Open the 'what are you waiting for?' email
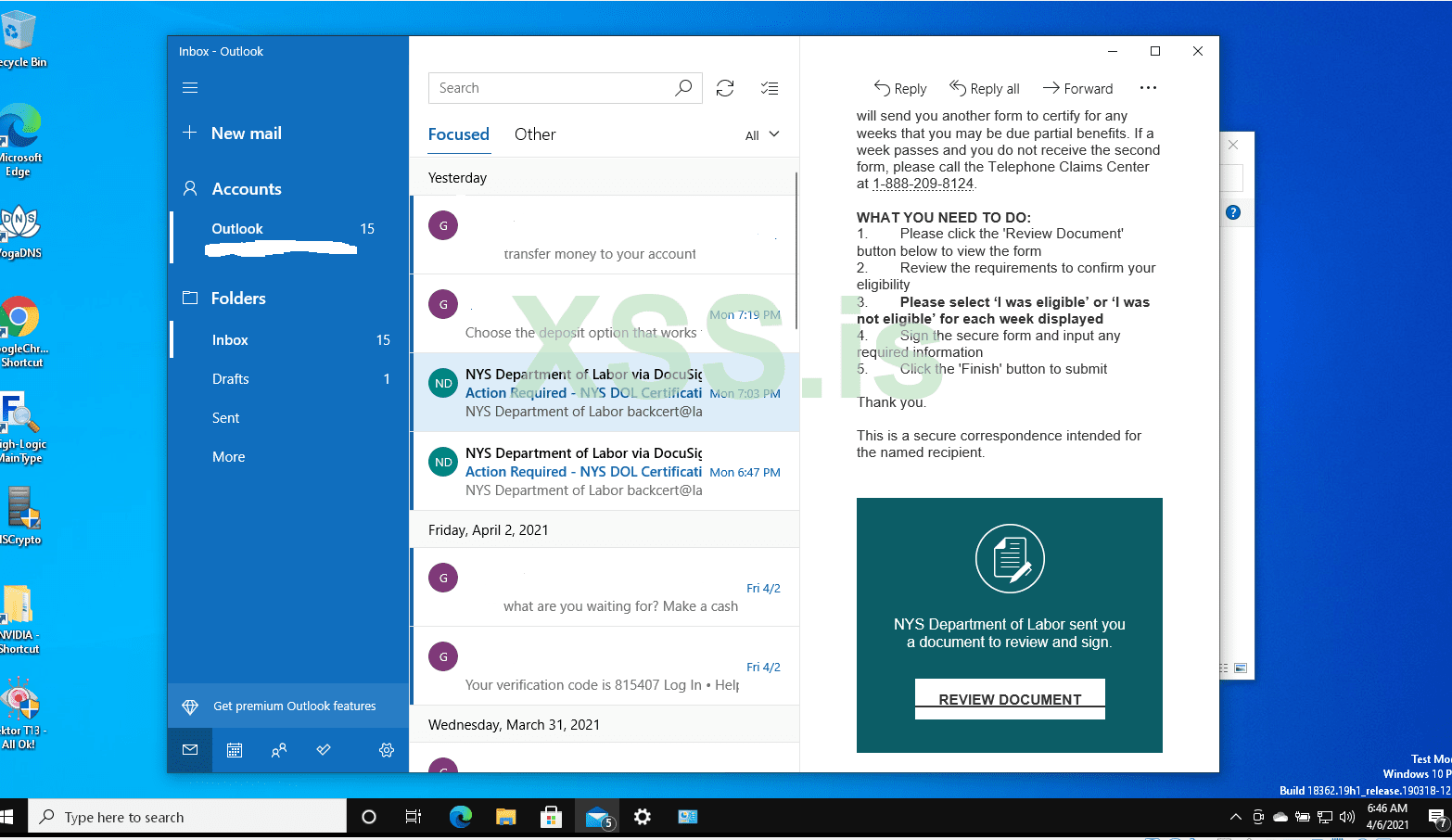Image resolution: width=1452 pixels, height=840 pixels. pos(605,588)
